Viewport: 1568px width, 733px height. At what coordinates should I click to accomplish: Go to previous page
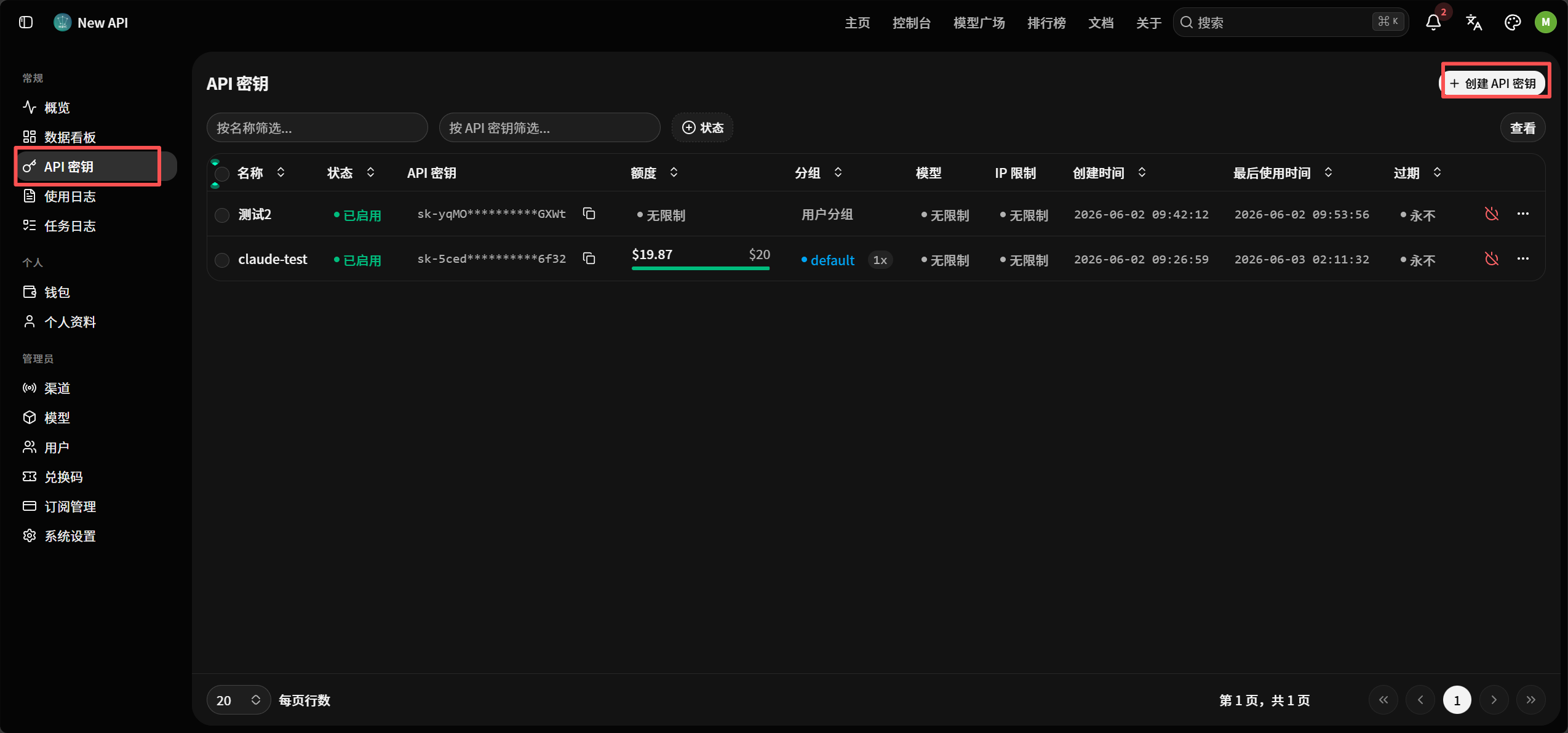tap(1420, 700)
